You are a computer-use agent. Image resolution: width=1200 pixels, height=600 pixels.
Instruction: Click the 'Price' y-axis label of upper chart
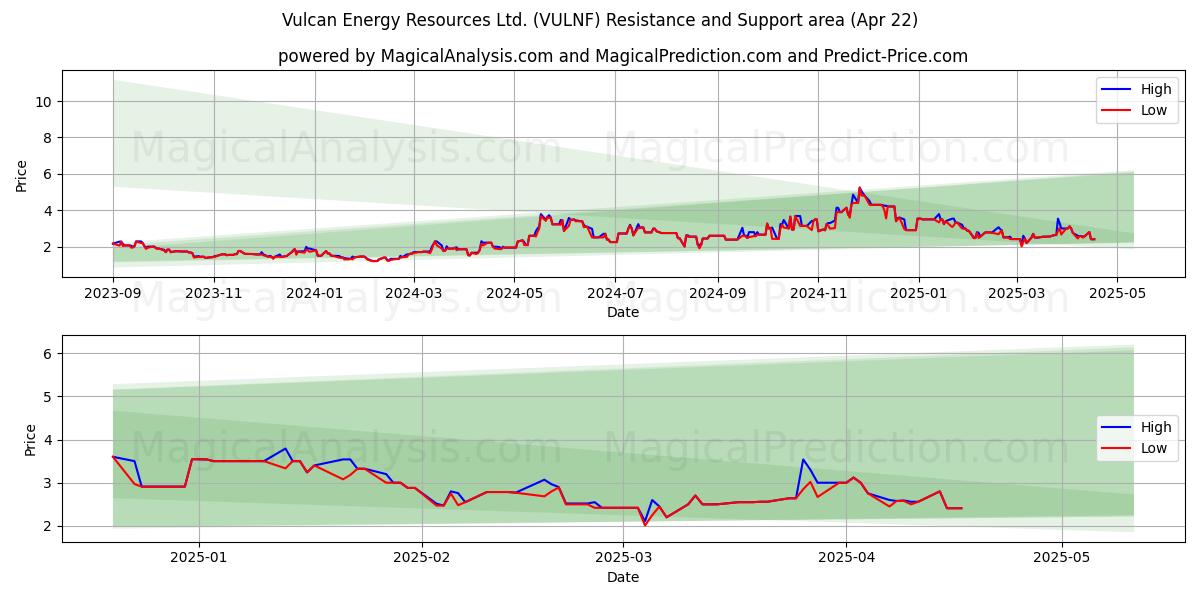click(x=22, y=174)
